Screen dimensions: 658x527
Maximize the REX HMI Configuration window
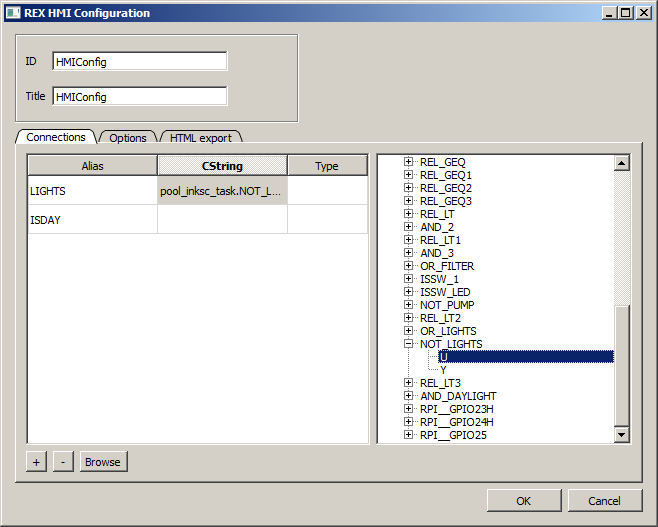pos(626,13)
